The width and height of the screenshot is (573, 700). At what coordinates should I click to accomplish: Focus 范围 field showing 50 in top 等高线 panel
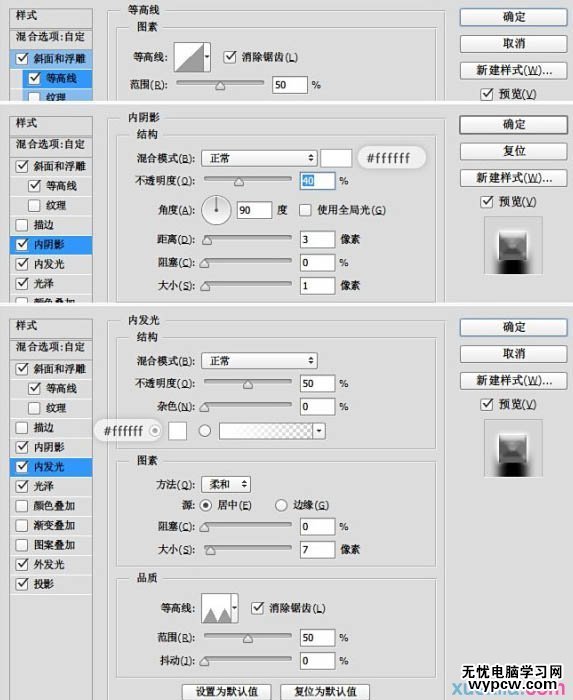point(290,85)
